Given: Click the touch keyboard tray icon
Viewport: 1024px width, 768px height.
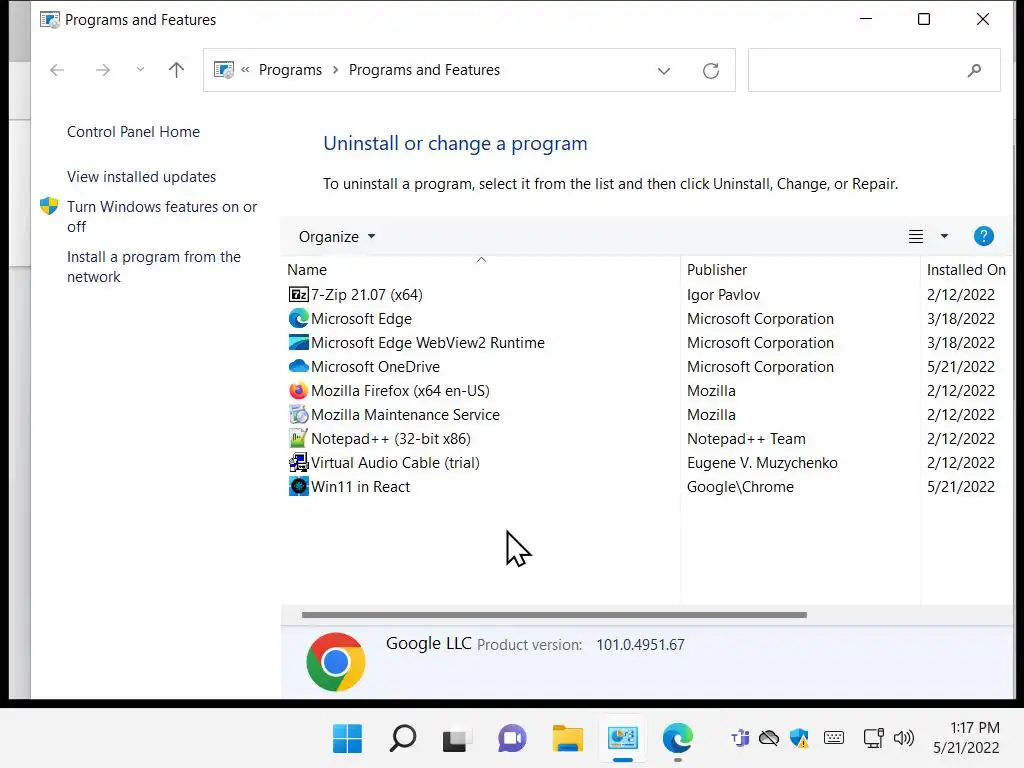Looking at the screenshot, I should pyautogui.click(x=834, y=738).
